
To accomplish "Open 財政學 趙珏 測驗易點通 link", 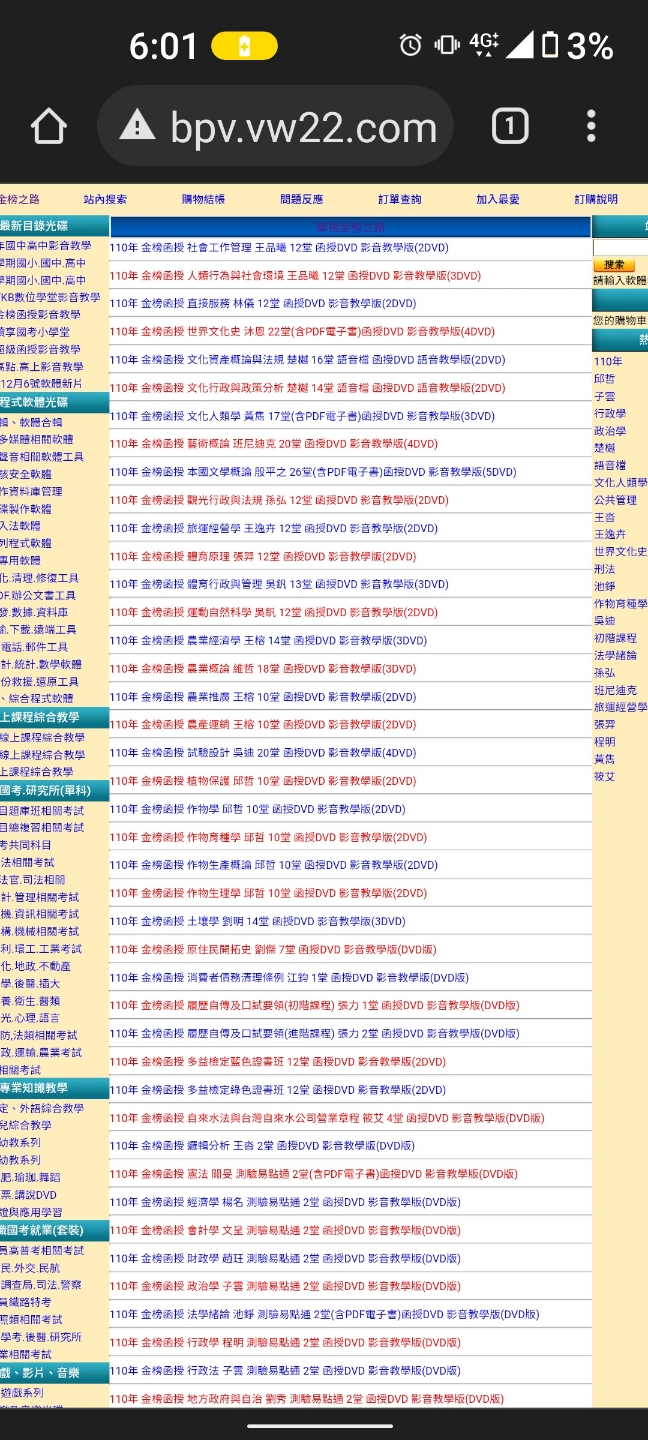I will (285, 1258).
